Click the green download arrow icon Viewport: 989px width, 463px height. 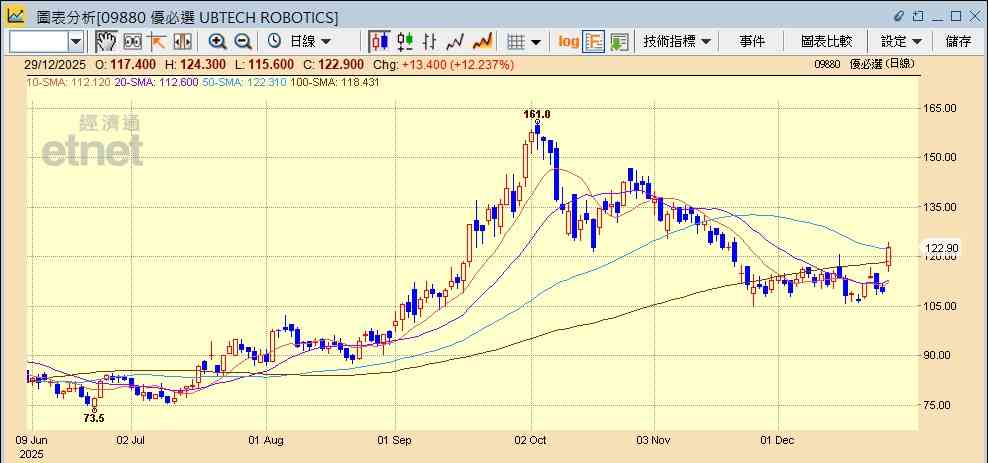click(x=619, y=42)
